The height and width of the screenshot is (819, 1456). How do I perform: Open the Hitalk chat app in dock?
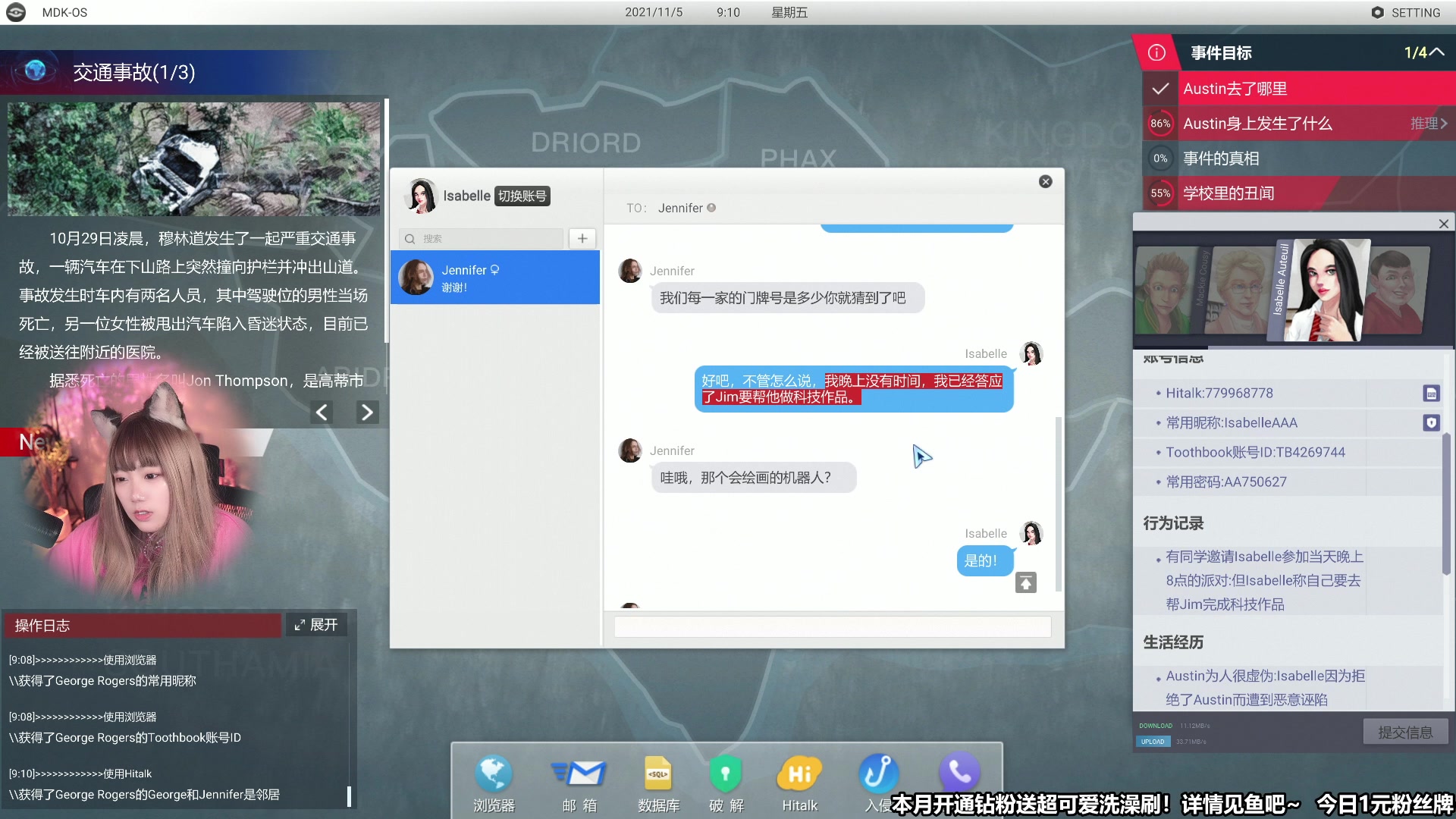tap(799, 783)
